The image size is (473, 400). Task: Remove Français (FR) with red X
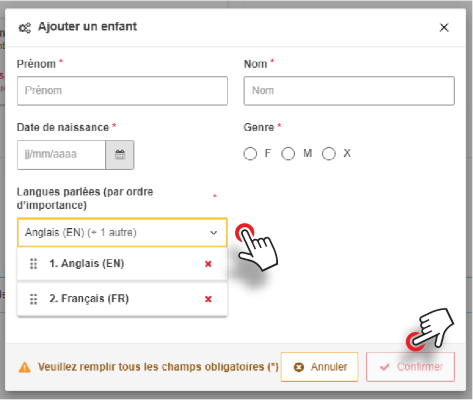click(x=208, y=299)
